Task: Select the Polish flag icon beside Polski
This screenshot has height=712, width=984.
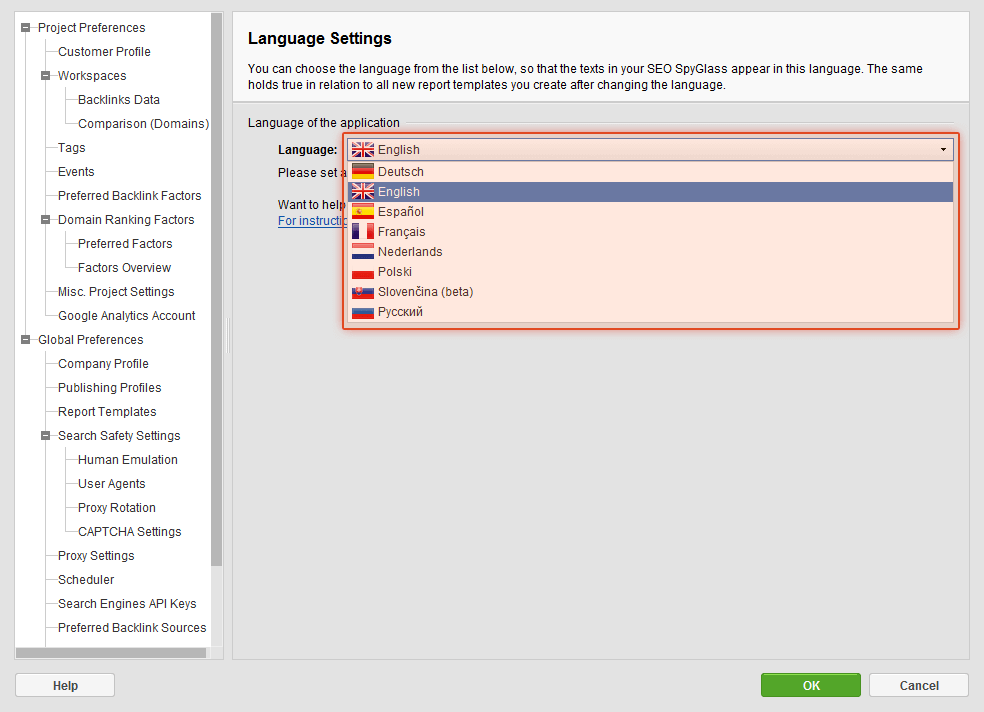Action: click(362, 272)
